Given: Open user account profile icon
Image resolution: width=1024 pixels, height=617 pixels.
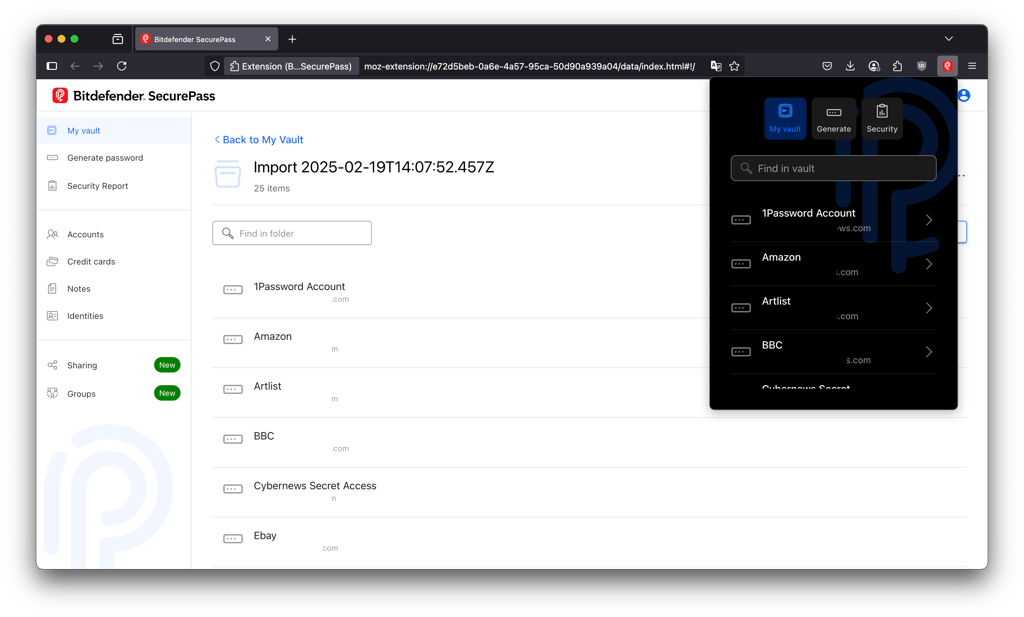Looking at the screenshot, I should 964,95.
